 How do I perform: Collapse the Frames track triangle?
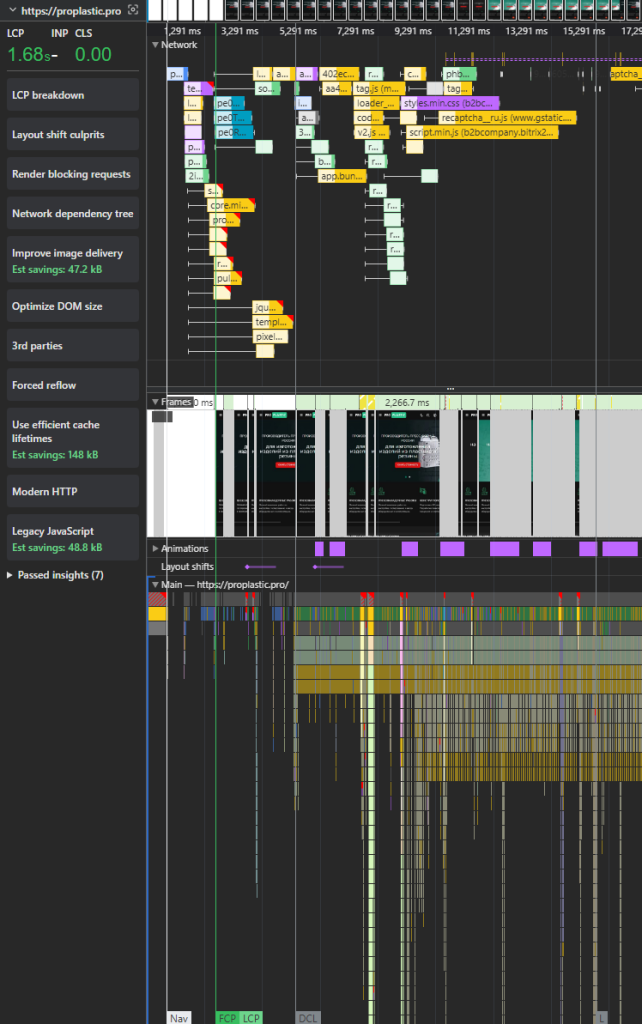coord(155,402)
